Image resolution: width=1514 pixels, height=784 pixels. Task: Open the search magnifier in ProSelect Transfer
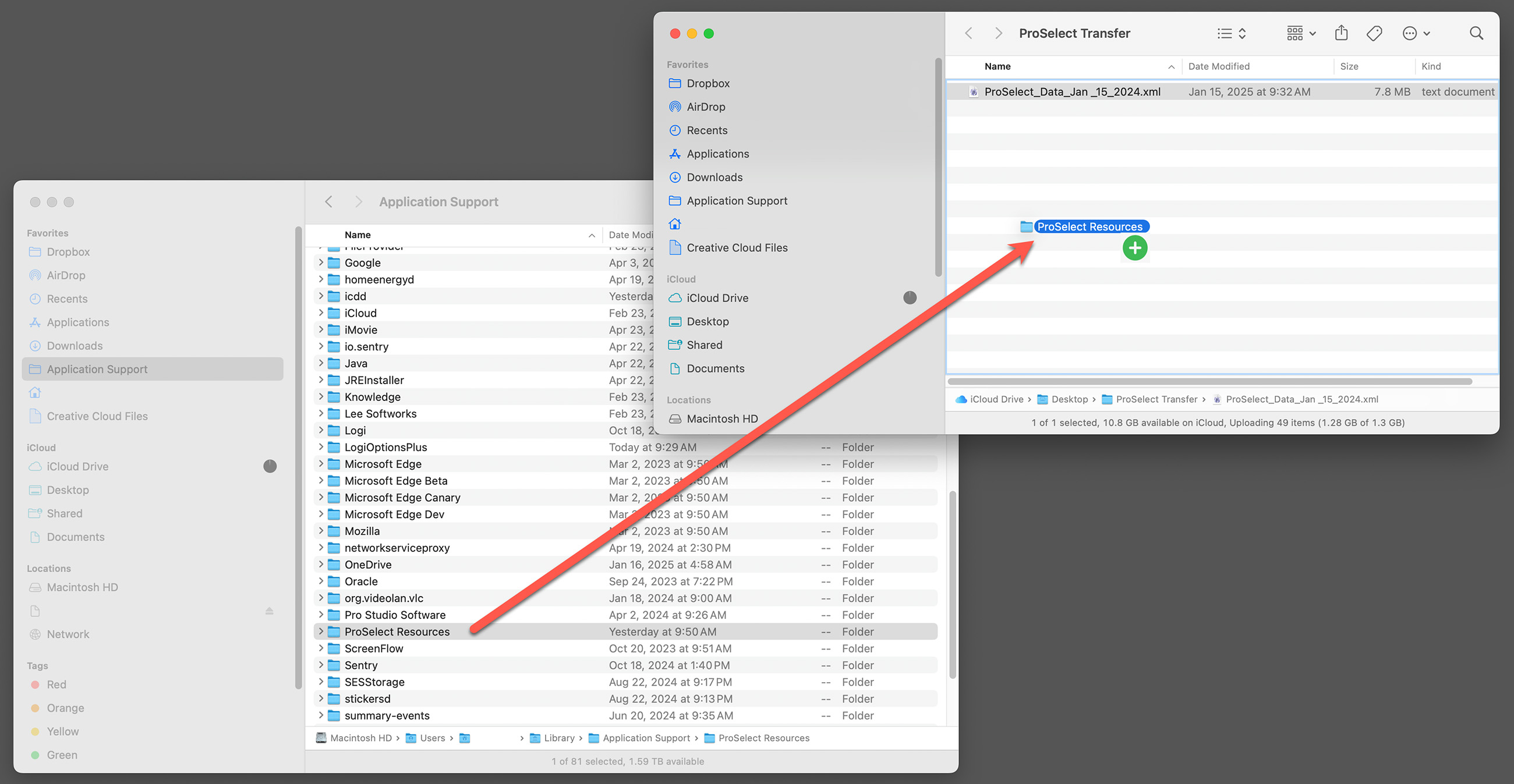point(1476,34)
